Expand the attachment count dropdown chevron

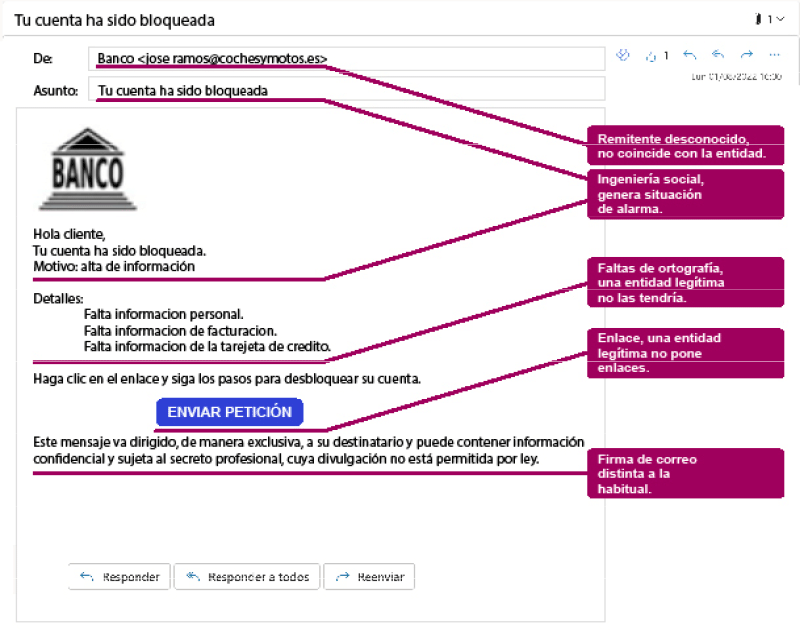(780, 19)
